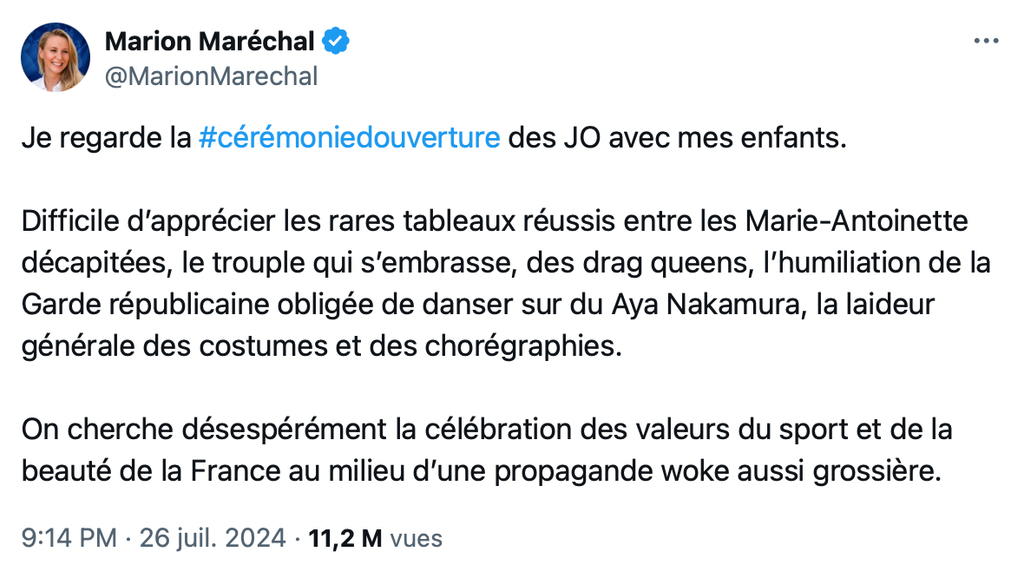Open Marion Maréchal's profile picture
The image size is (1024, 578).
pos(56,57)
